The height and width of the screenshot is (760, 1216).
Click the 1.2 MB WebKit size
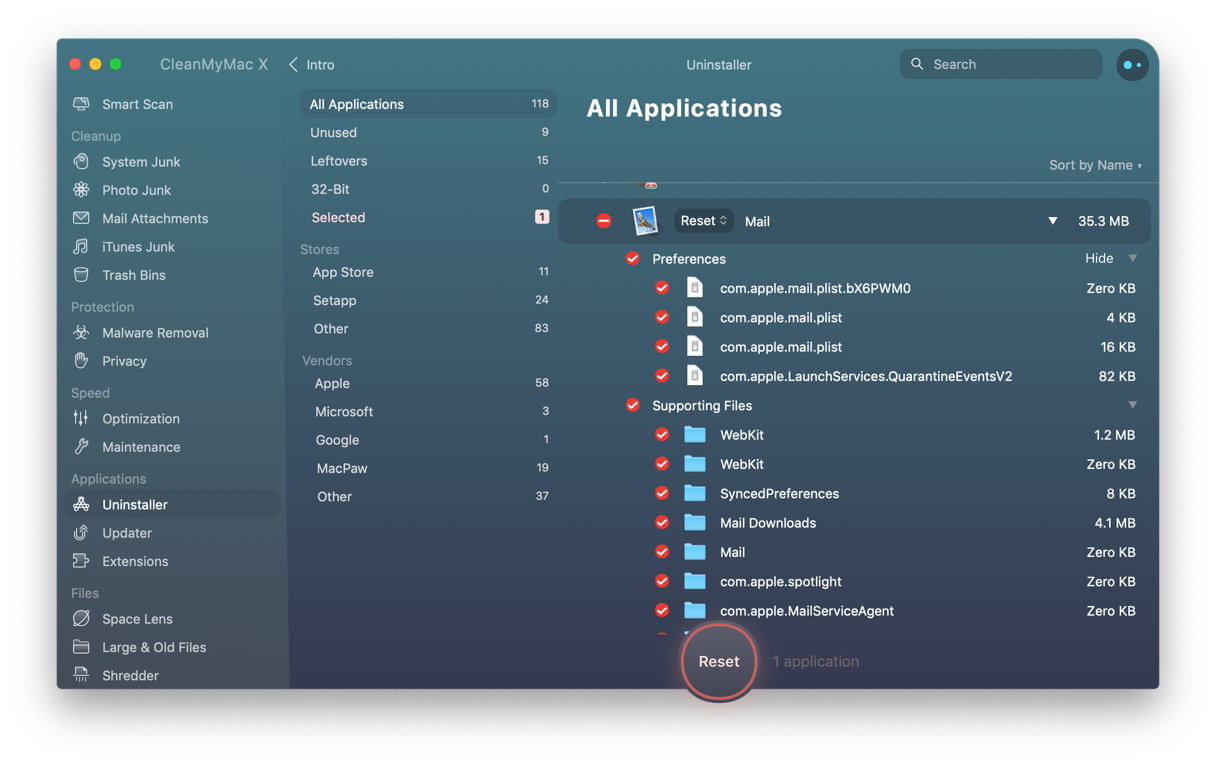coord(1115,435)
